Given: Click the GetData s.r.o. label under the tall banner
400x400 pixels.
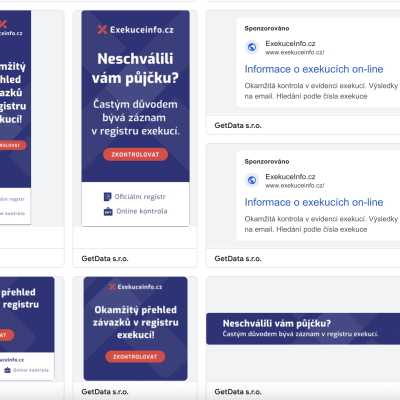Looking at the screenshot, I should coord(105,259).
